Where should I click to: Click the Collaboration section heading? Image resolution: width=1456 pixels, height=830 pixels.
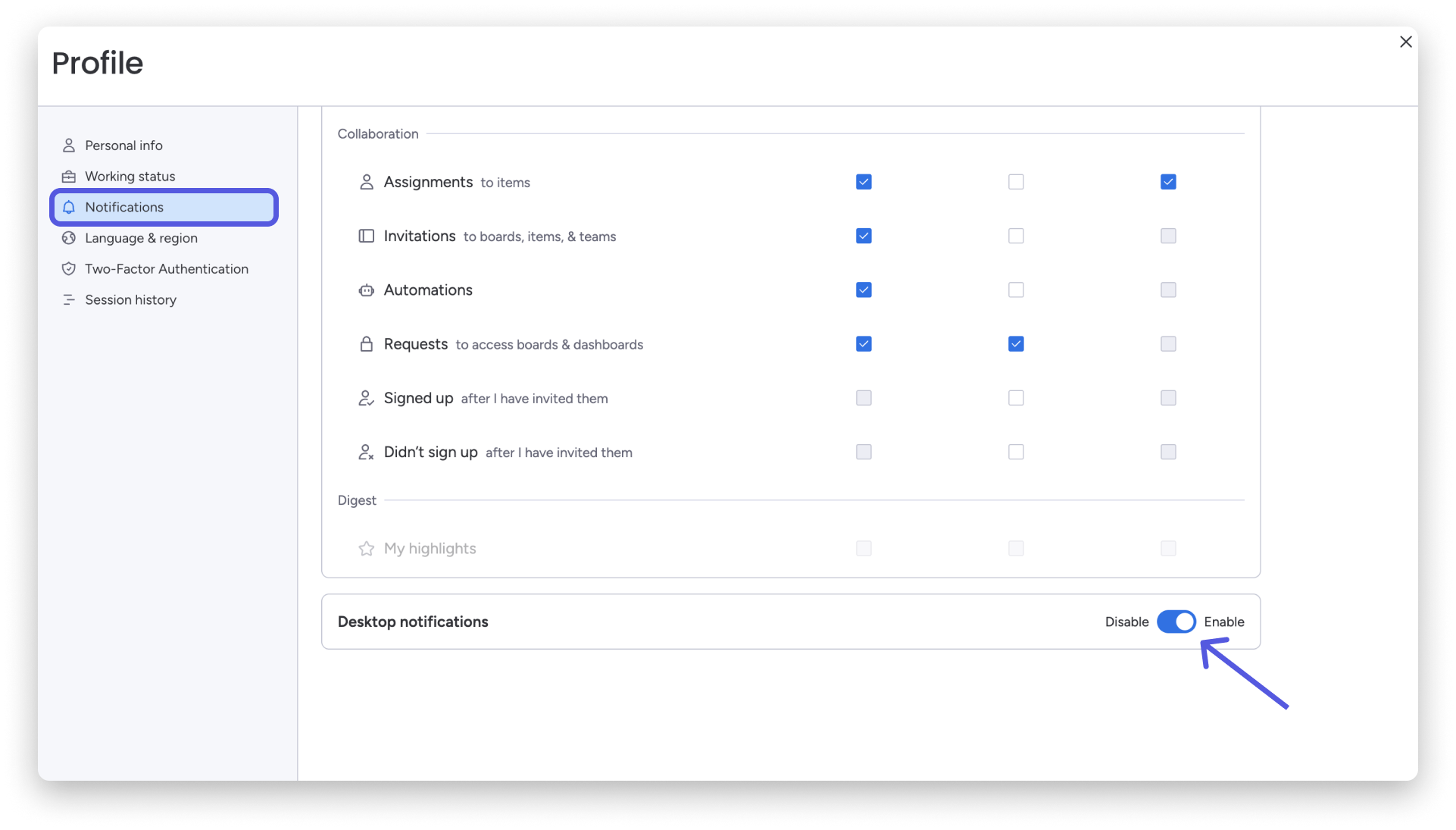378,133
